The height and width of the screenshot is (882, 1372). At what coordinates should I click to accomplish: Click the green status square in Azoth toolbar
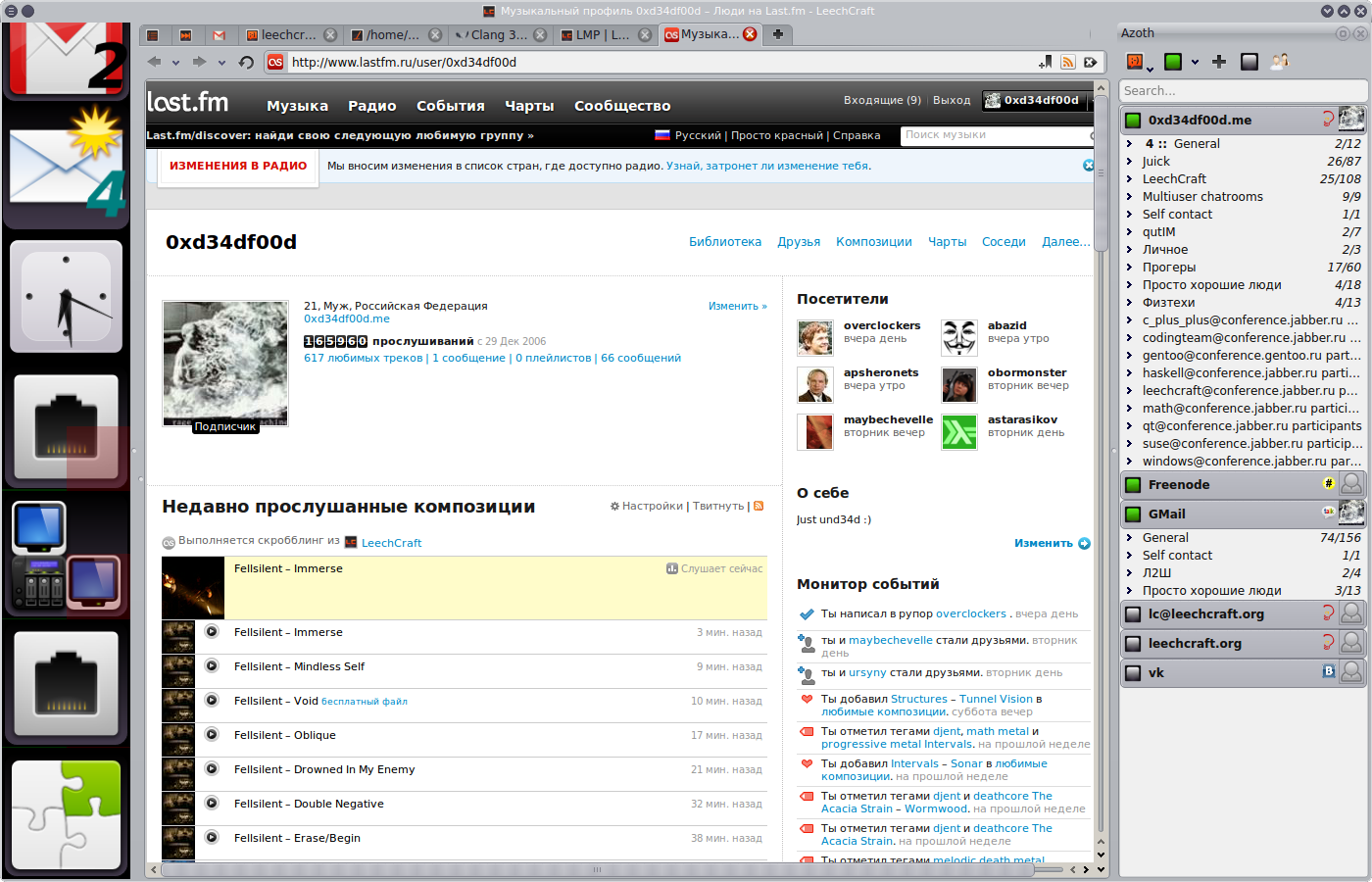click(x=1173, y=62)
